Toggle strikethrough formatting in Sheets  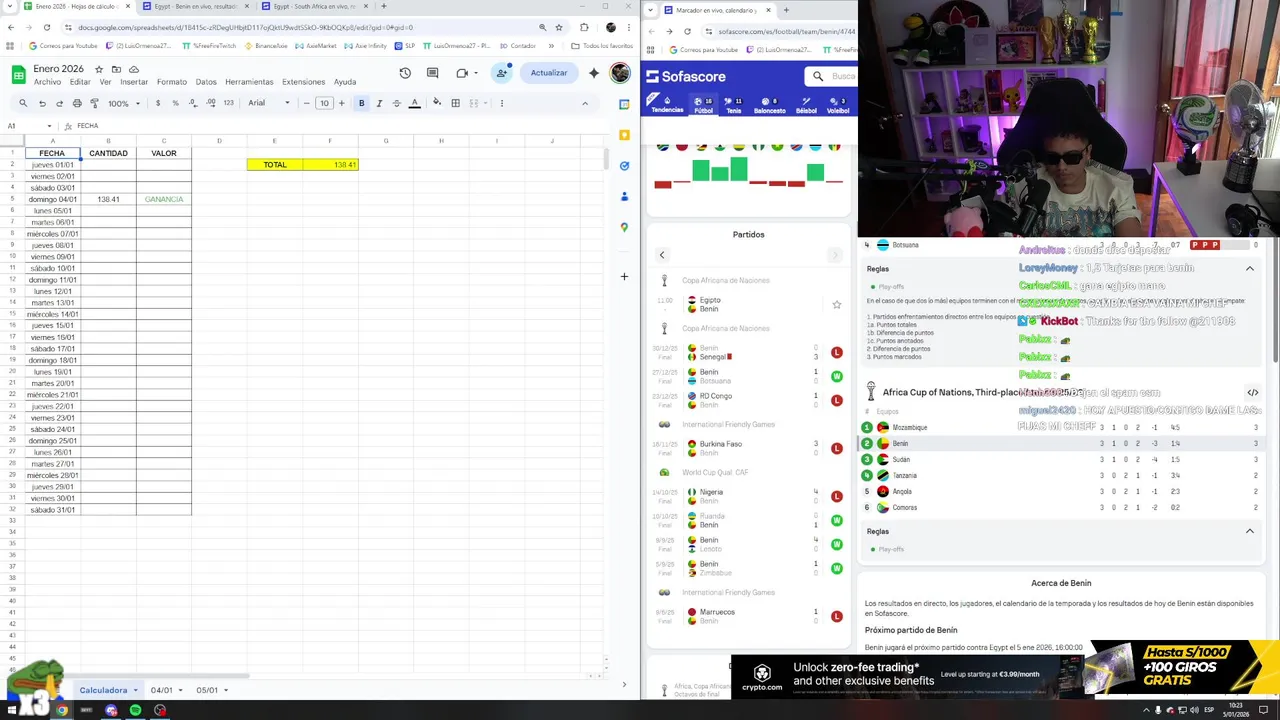pos(396,103)
